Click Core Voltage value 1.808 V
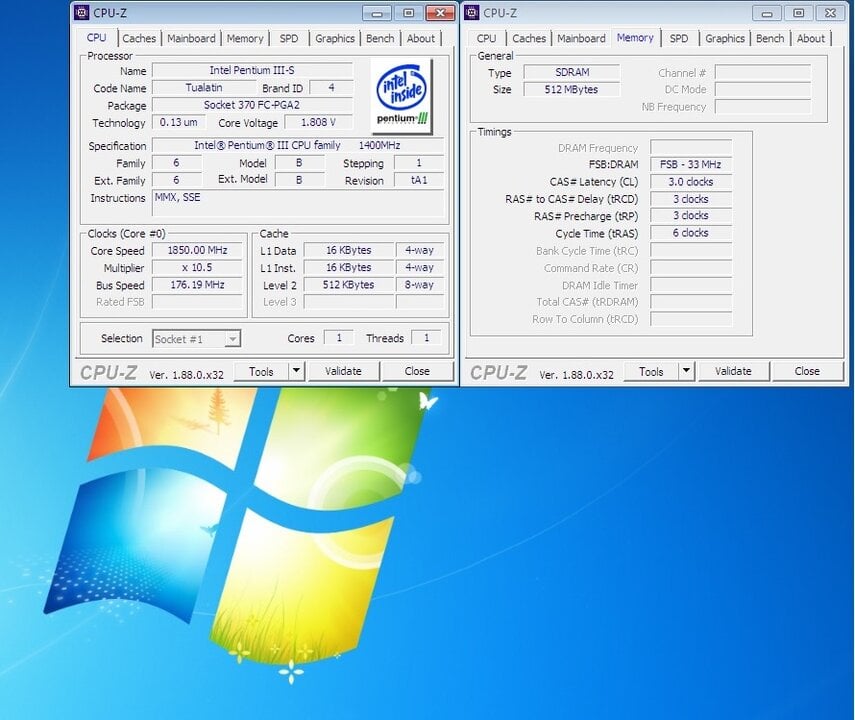The width and height of the screenshot is (855, 720). pyautogui.click(x=319, y=122)
